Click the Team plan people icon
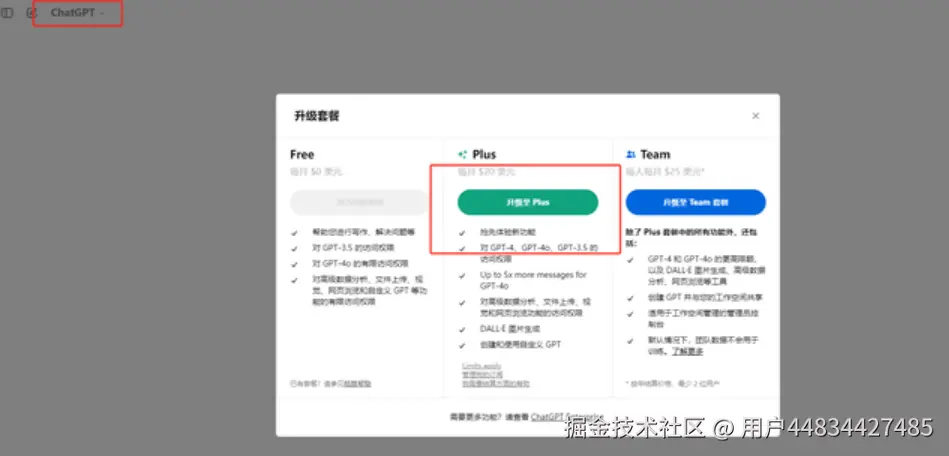The height and width of the screenshot is (456, 949). (x=631, y=154)
